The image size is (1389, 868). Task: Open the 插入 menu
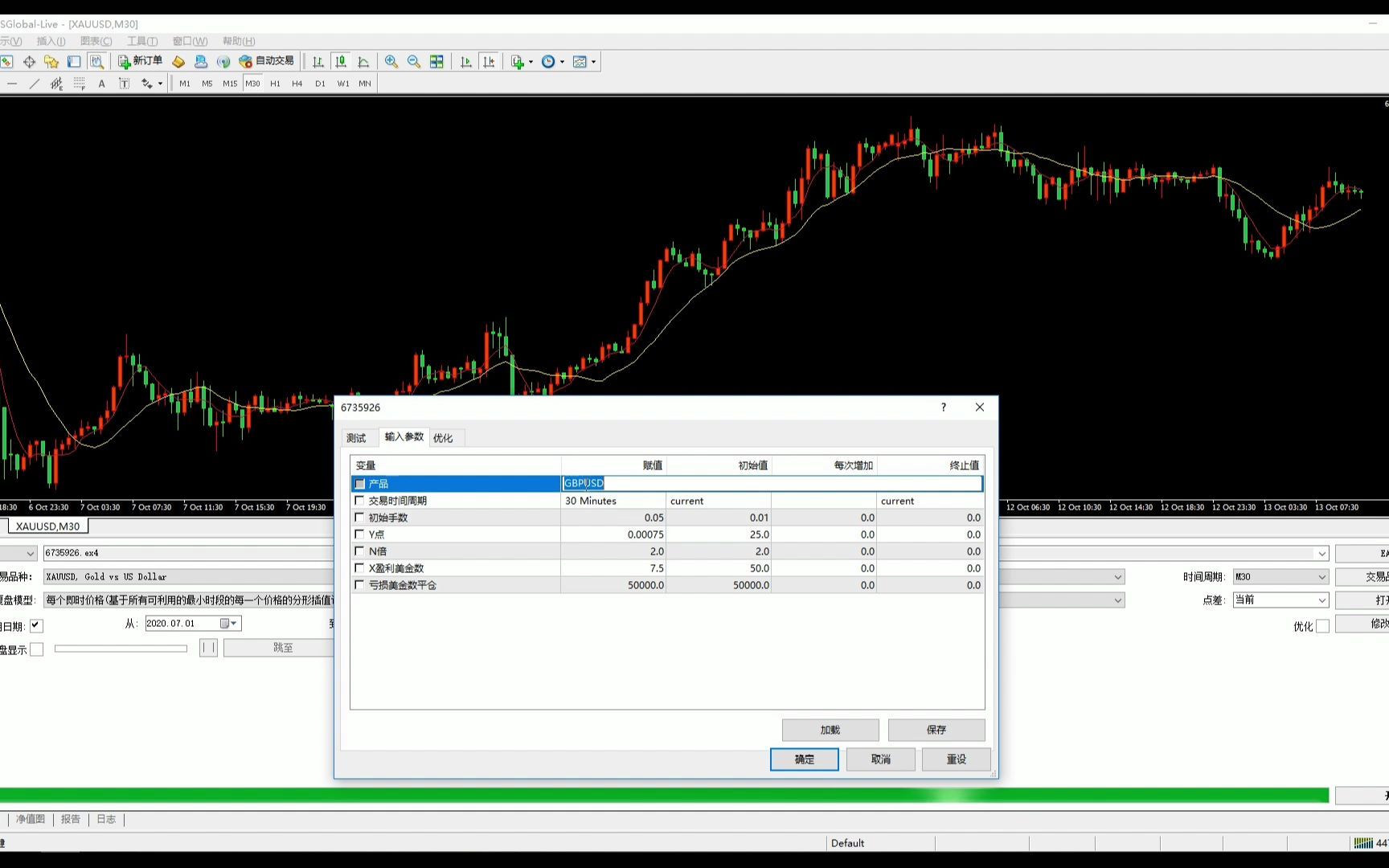51,41
